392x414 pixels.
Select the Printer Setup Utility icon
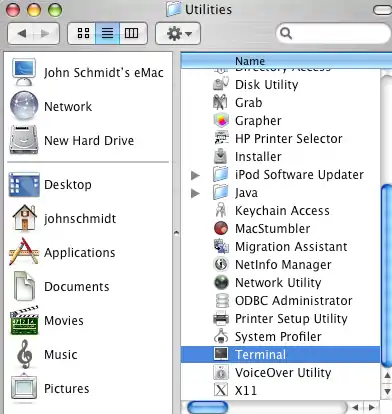point(221,318)
